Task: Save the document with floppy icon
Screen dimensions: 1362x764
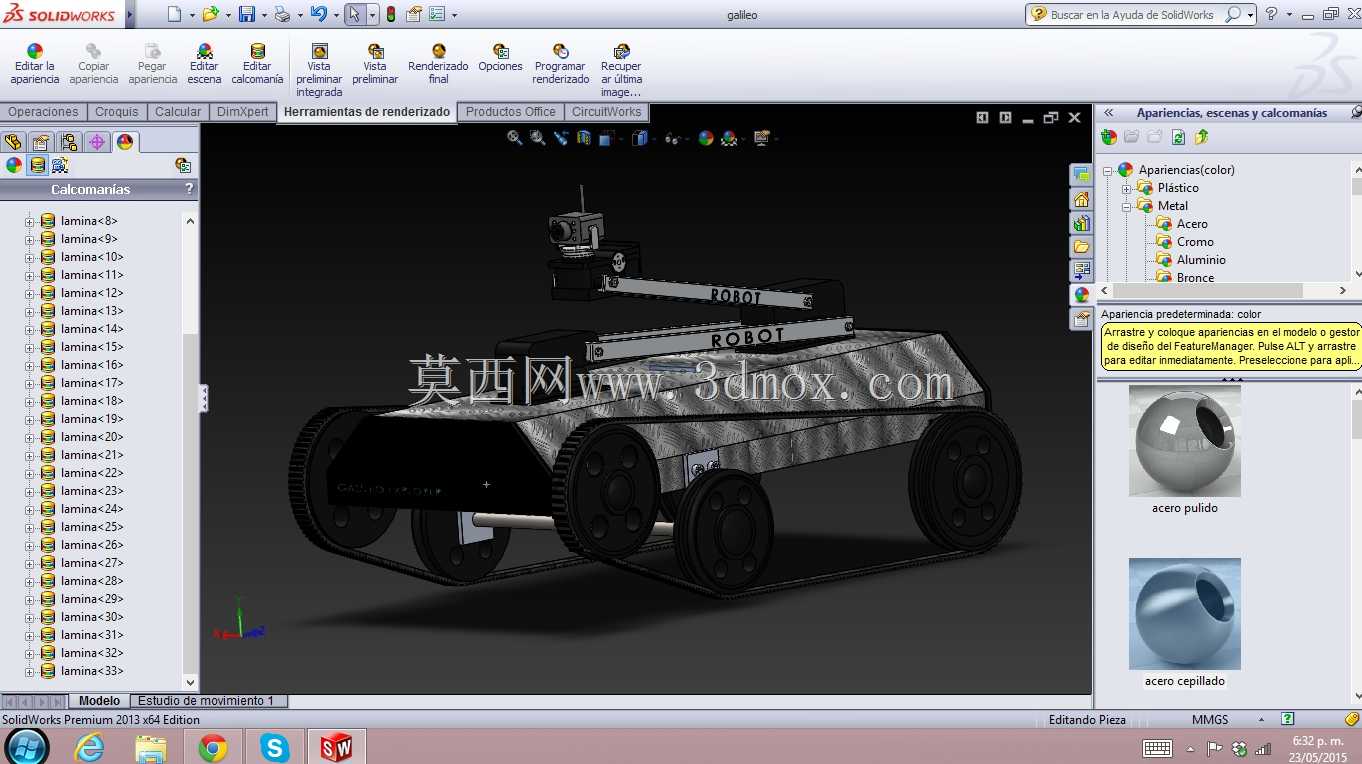Action: 246,14
